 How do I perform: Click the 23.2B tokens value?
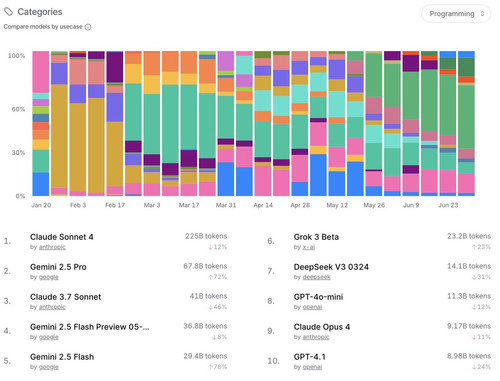tap(469, 236)
